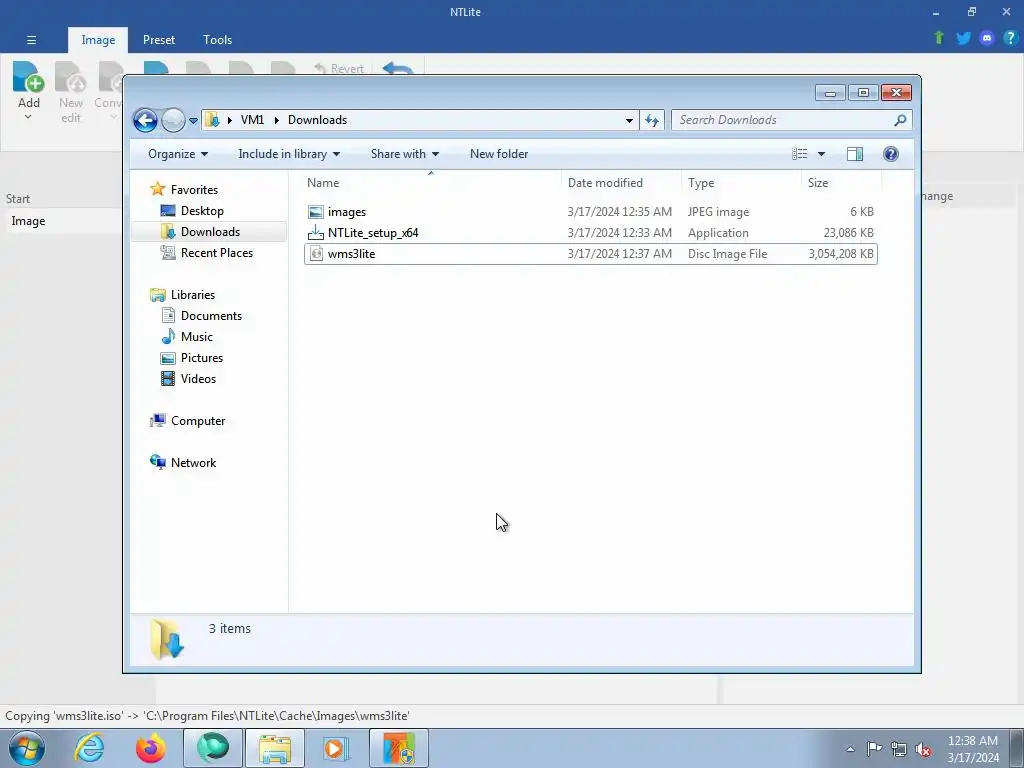Screen dimensions: 1024x768
Task: Click the New folder button
Action: point(499,154)
